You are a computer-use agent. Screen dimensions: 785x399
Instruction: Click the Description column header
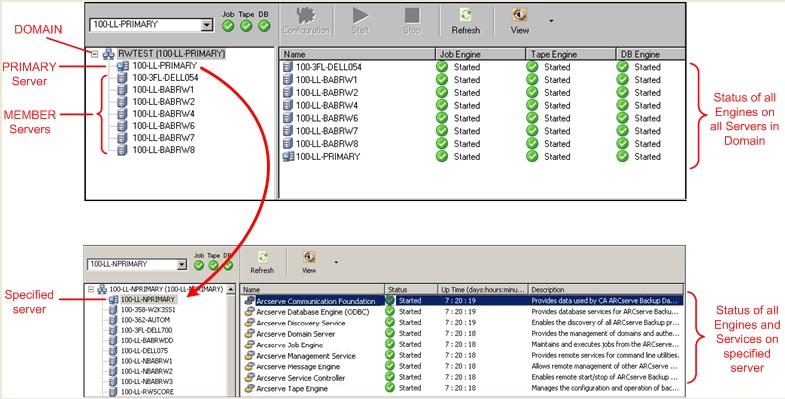click(606, 289)
